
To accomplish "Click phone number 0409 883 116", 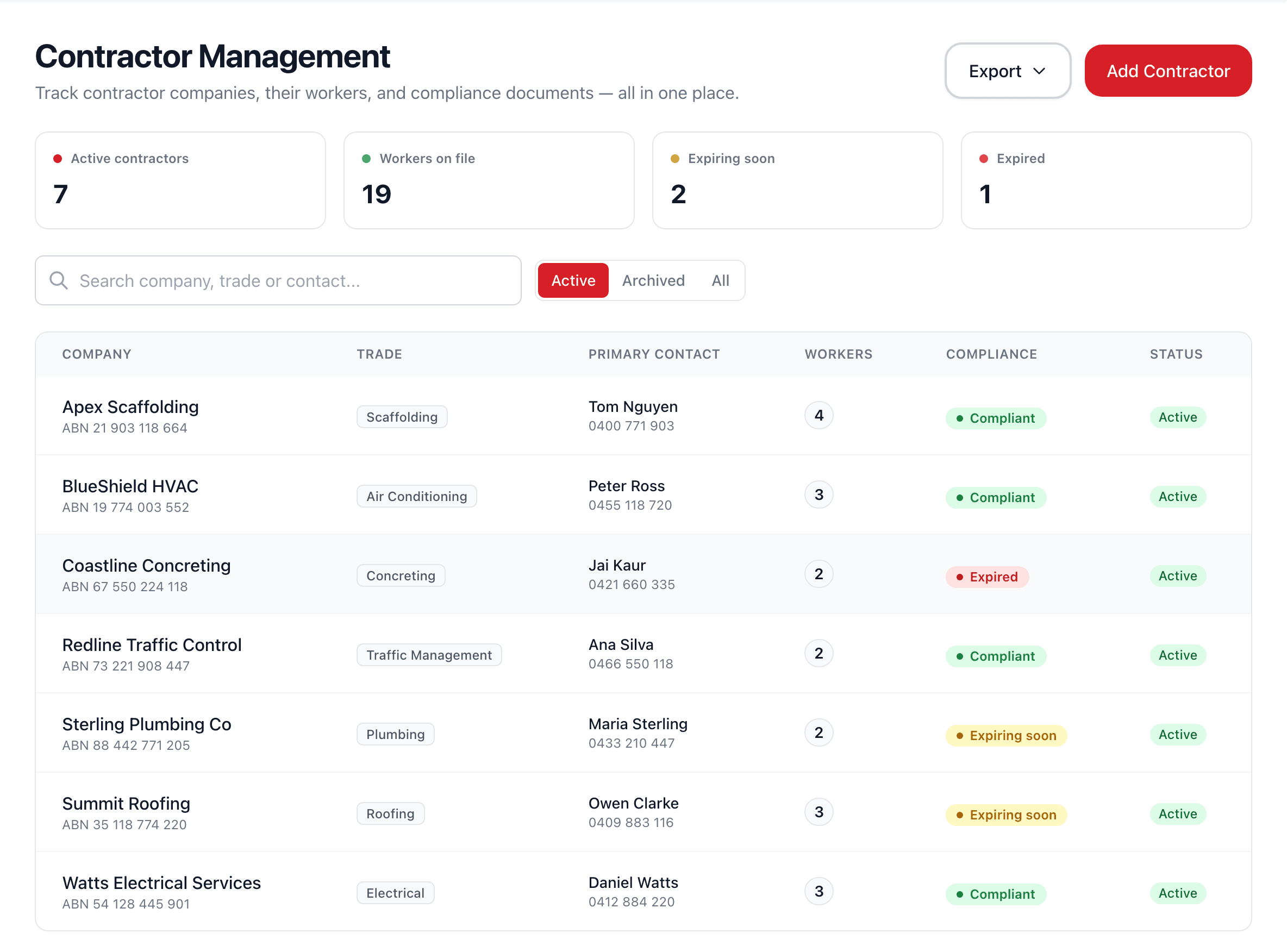I will pos(630,822).
